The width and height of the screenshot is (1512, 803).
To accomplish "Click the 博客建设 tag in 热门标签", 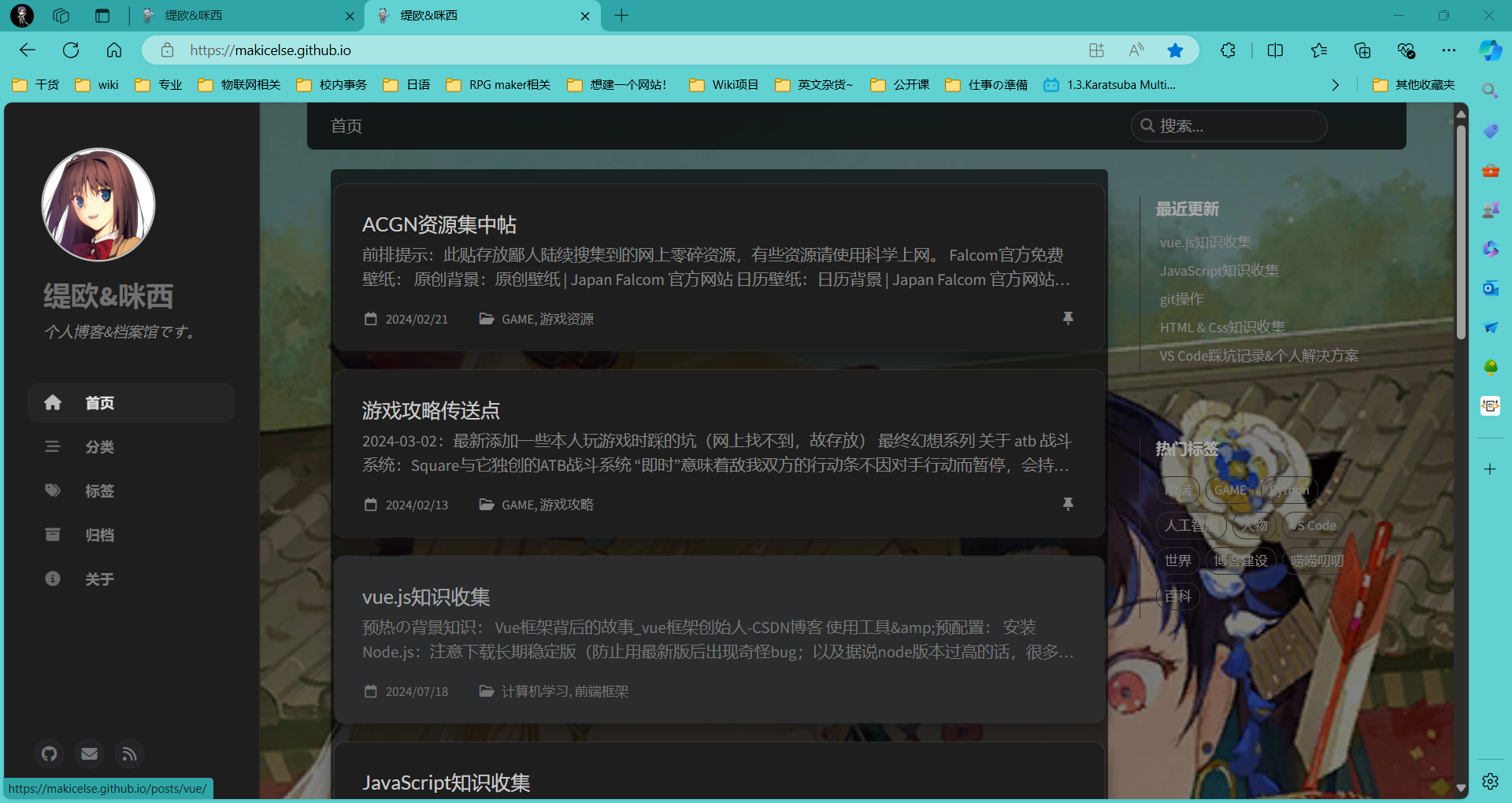I will [x=1240, y=561].
